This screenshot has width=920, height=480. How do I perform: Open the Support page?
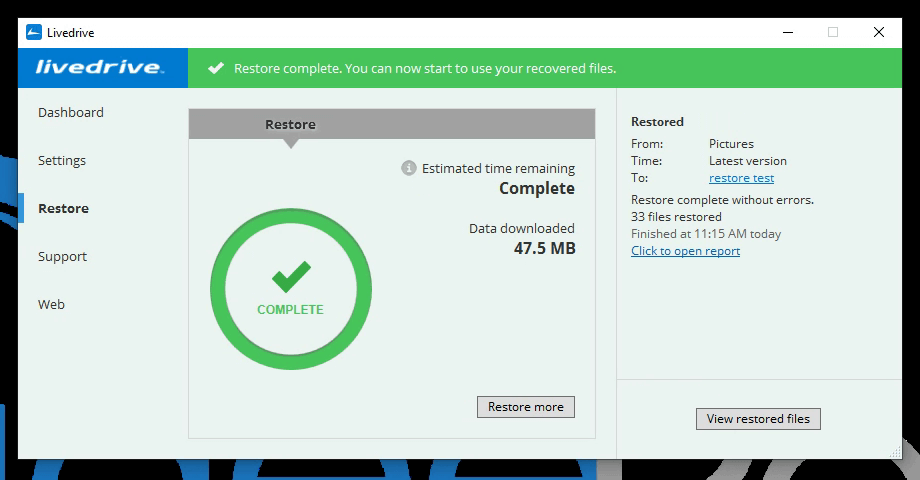pos(62,257)
